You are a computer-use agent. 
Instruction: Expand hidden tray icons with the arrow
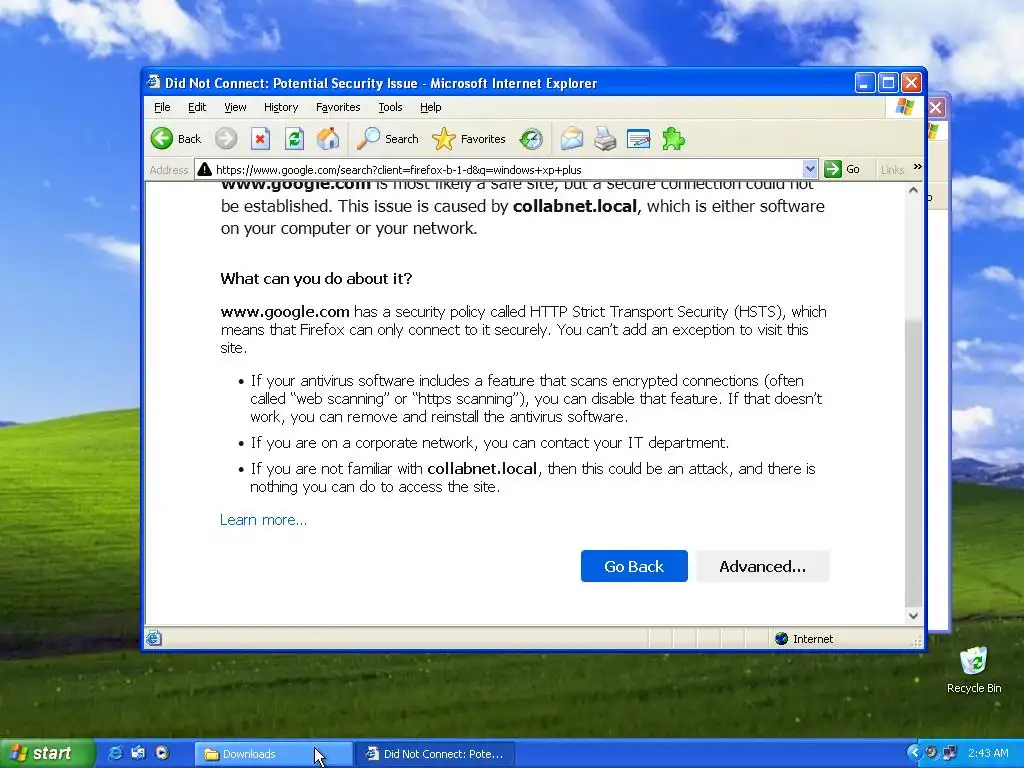(914, 753)
